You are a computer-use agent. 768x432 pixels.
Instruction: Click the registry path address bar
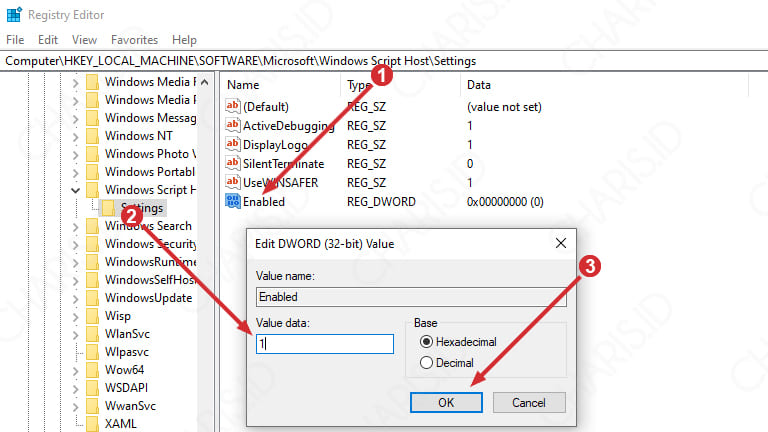[x=384, y=61]
